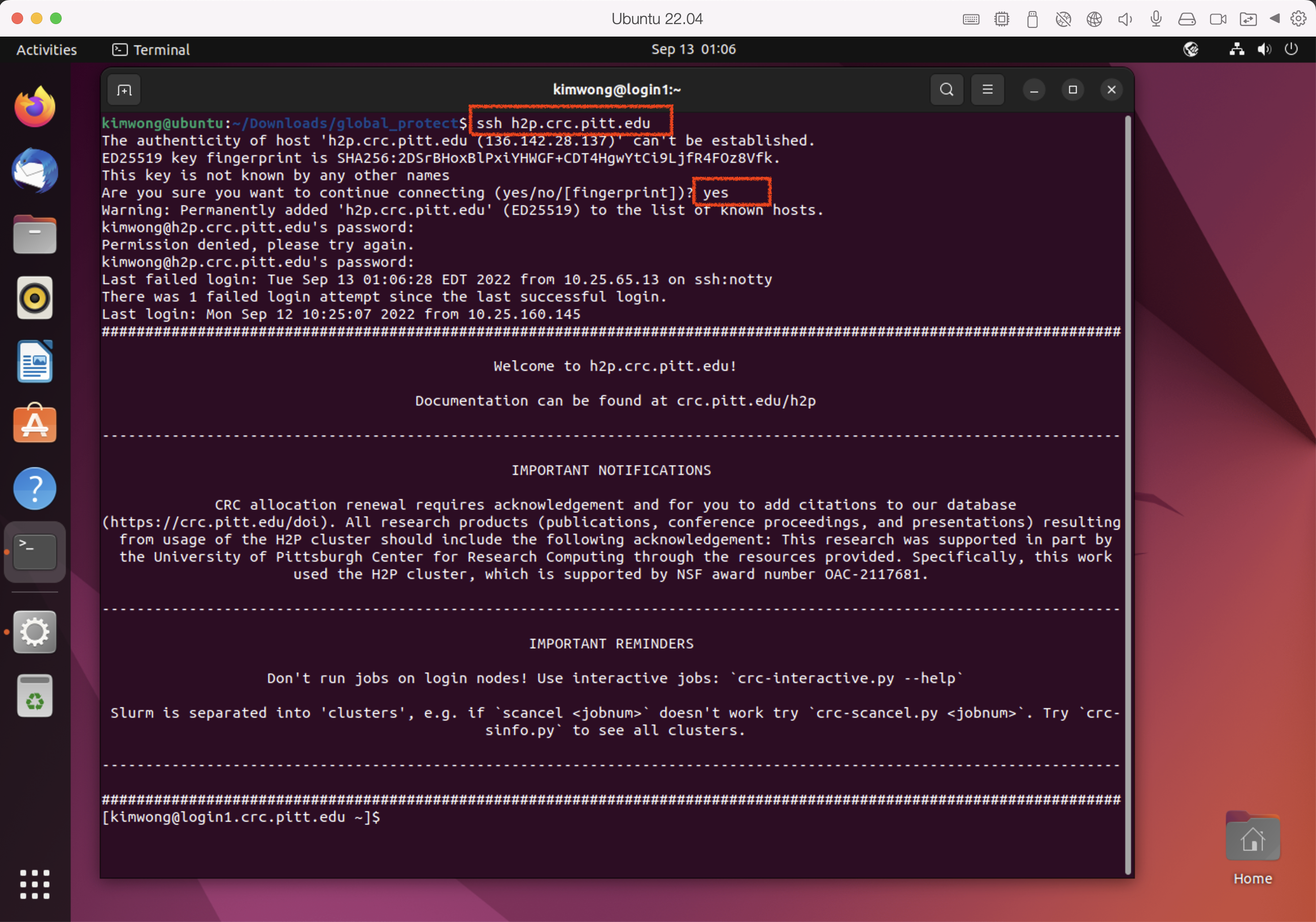The height and width of the screenshot is (922, 1316).
Task: Click the red macOS close button
Action: coord(17,18)
